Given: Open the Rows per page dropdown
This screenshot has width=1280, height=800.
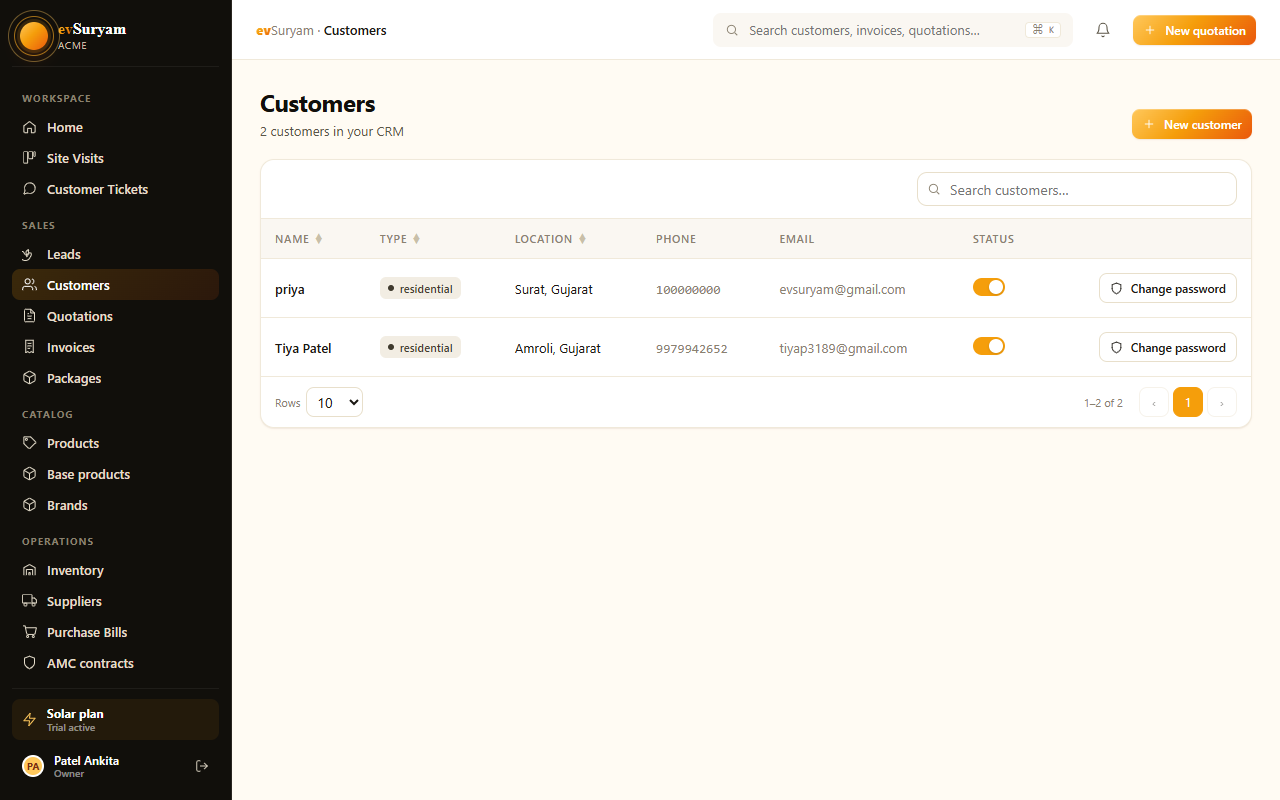Looking at the screenshot, I should 334,402.
